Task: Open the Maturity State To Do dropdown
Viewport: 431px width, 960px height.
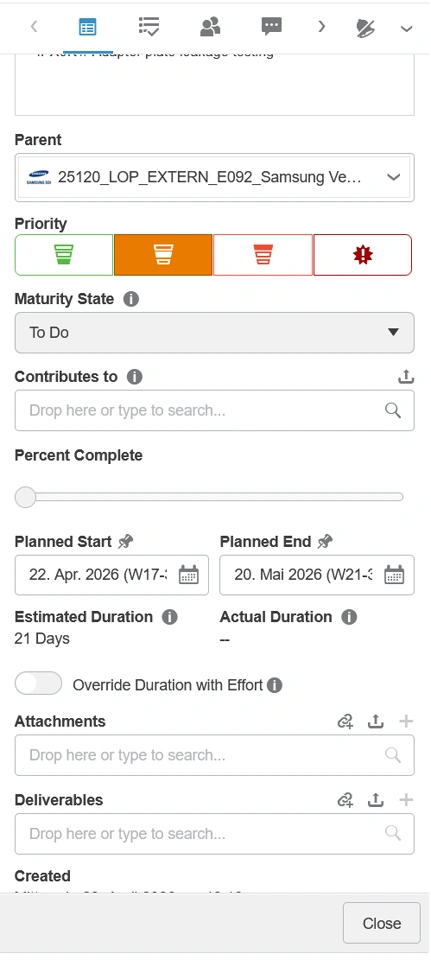Action: [214, 332]
